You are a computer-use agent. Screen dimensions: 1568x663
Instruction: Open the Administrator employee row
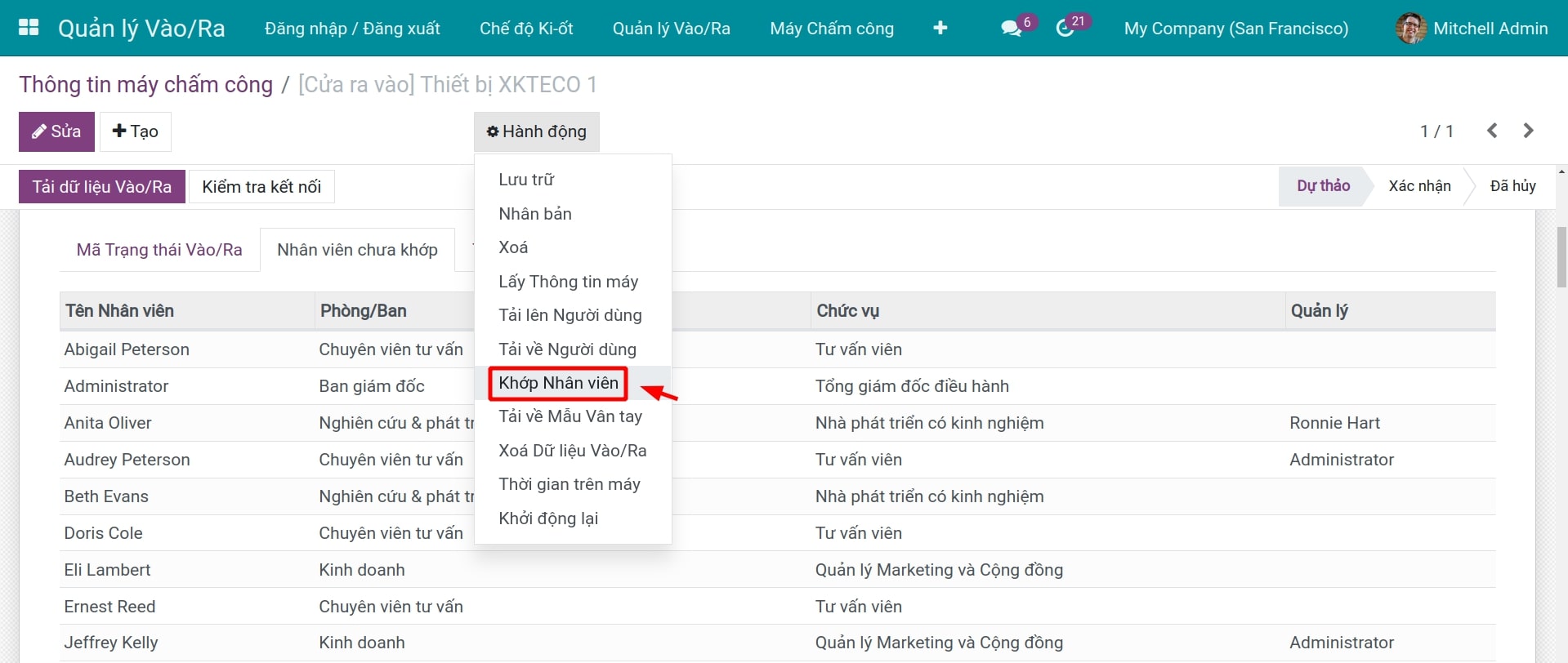[x=777, y=386]
